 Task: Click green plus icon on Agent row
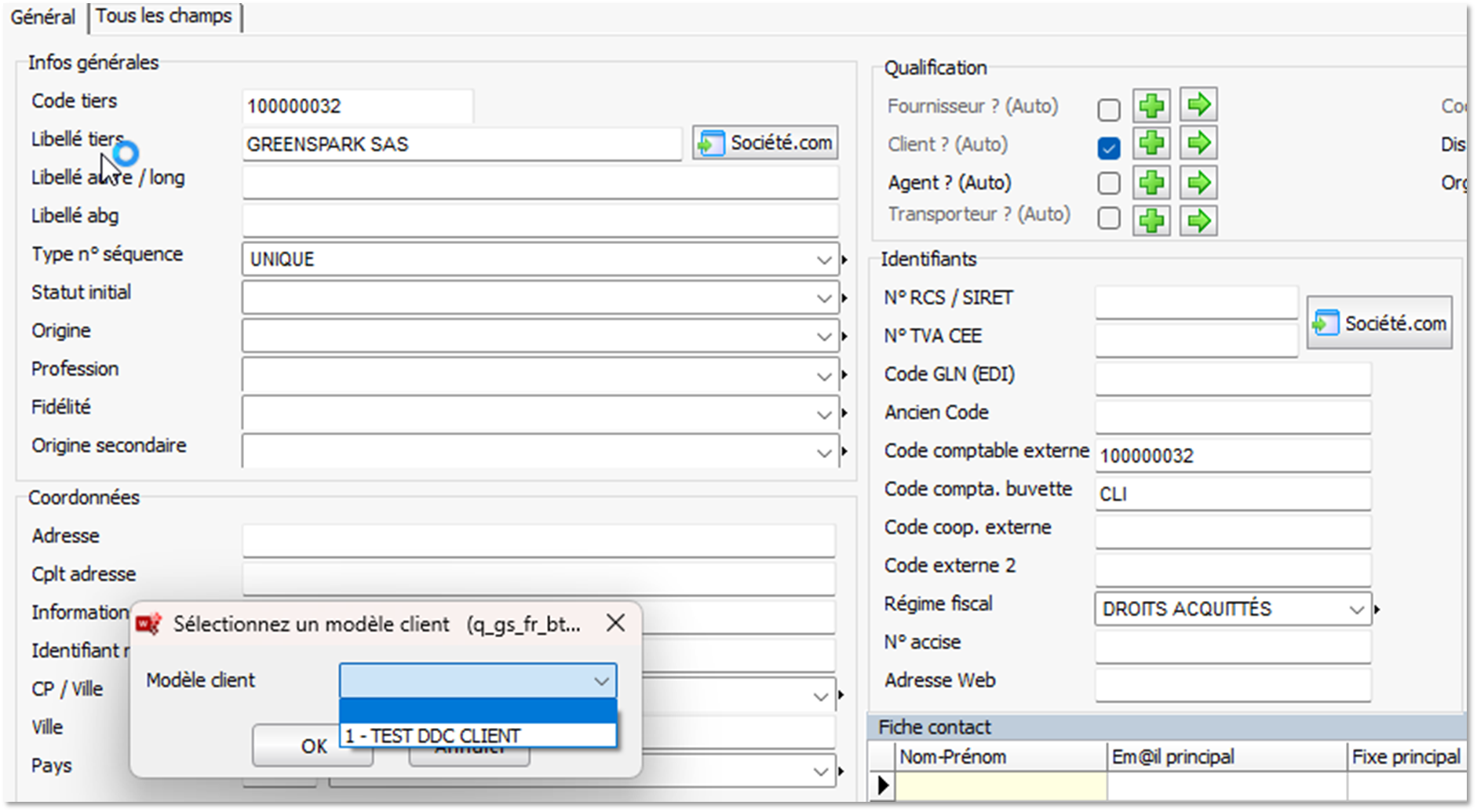click(1151, 183)
